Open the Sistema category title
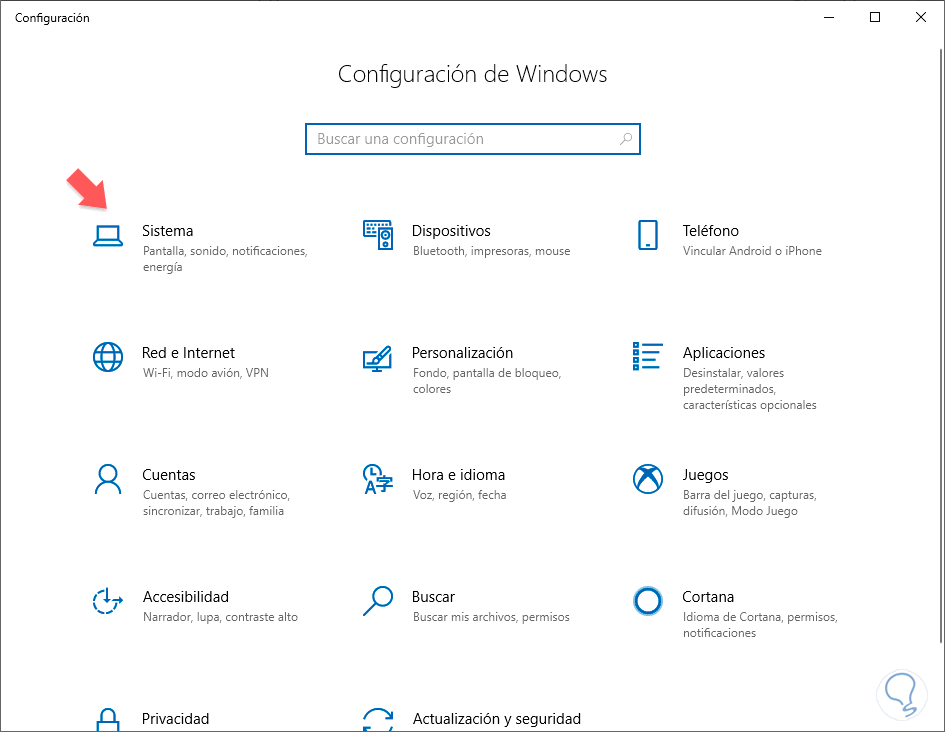 tap(168, 231)
